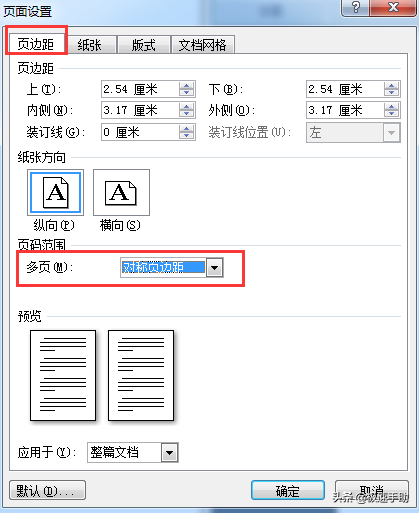Click the right preview page thumbnail
The image size is (419, 513).
(x=141, y=375)
